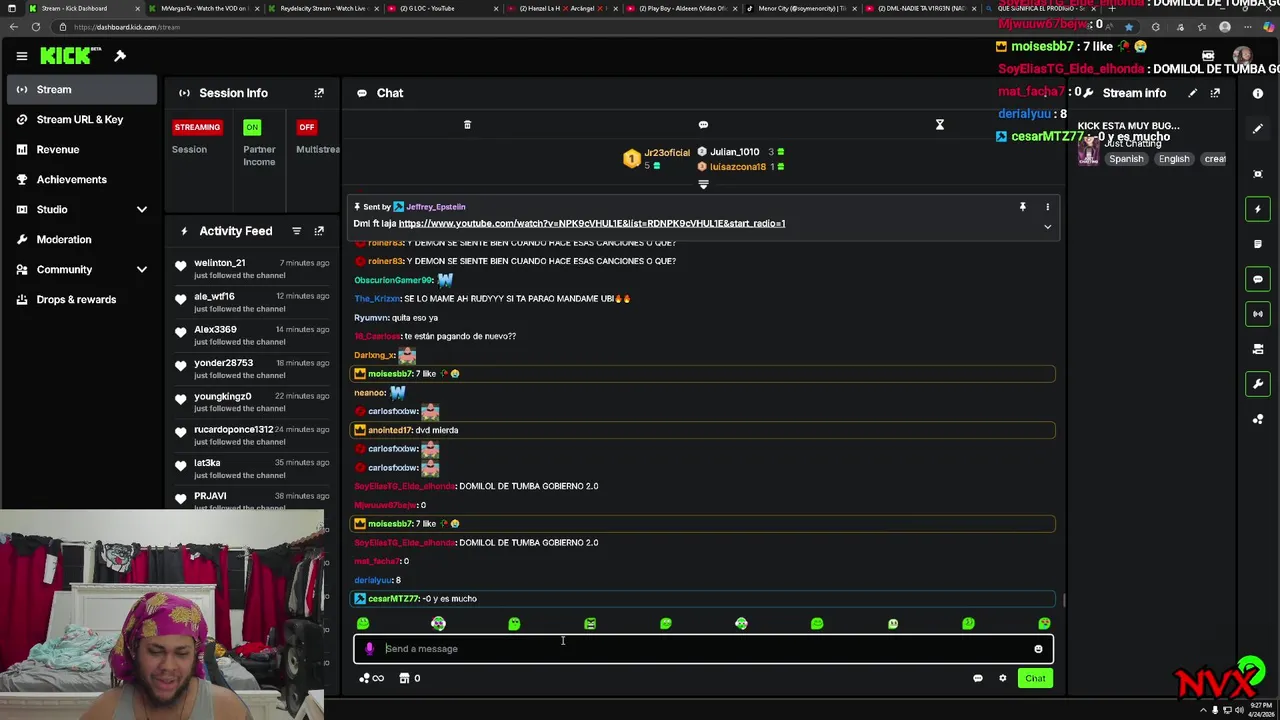Click the hourglass slow mode icon
Screen dimensions: 1280x720
pyautogui.click(x=940, y=125)
